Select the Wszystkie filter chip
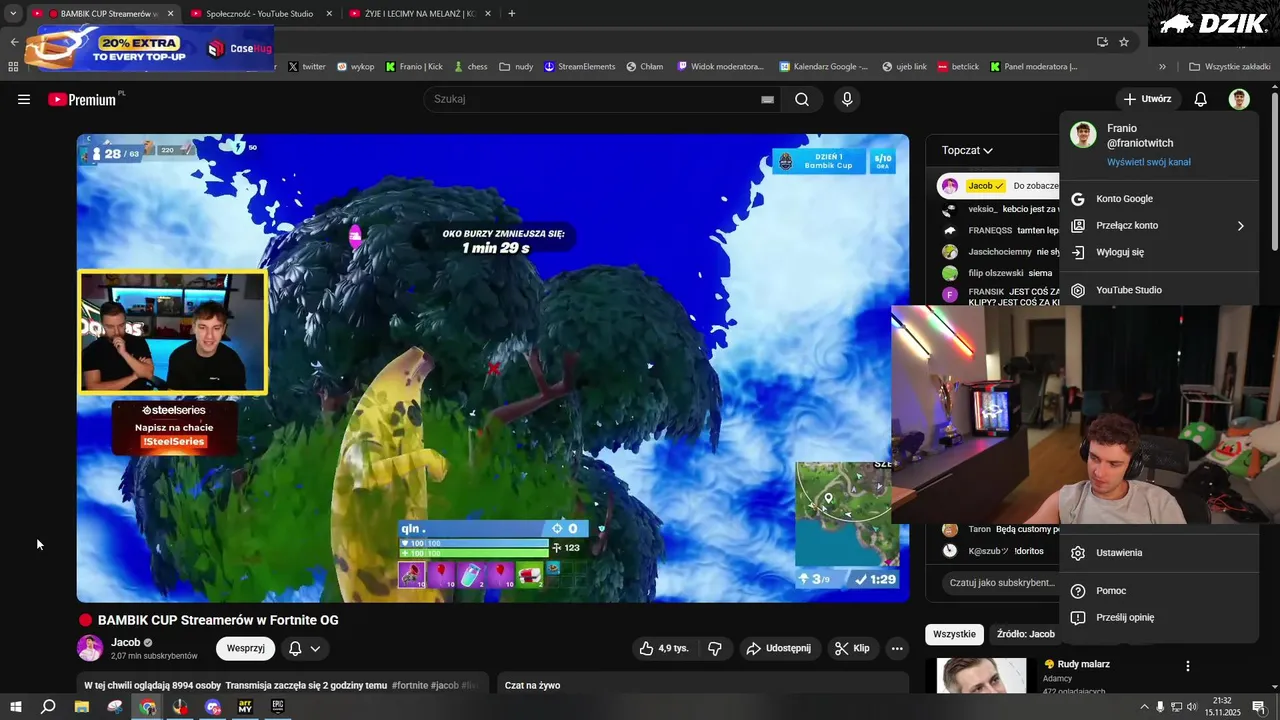Screen dimensions: 1280x720 (x=954, y=634)
